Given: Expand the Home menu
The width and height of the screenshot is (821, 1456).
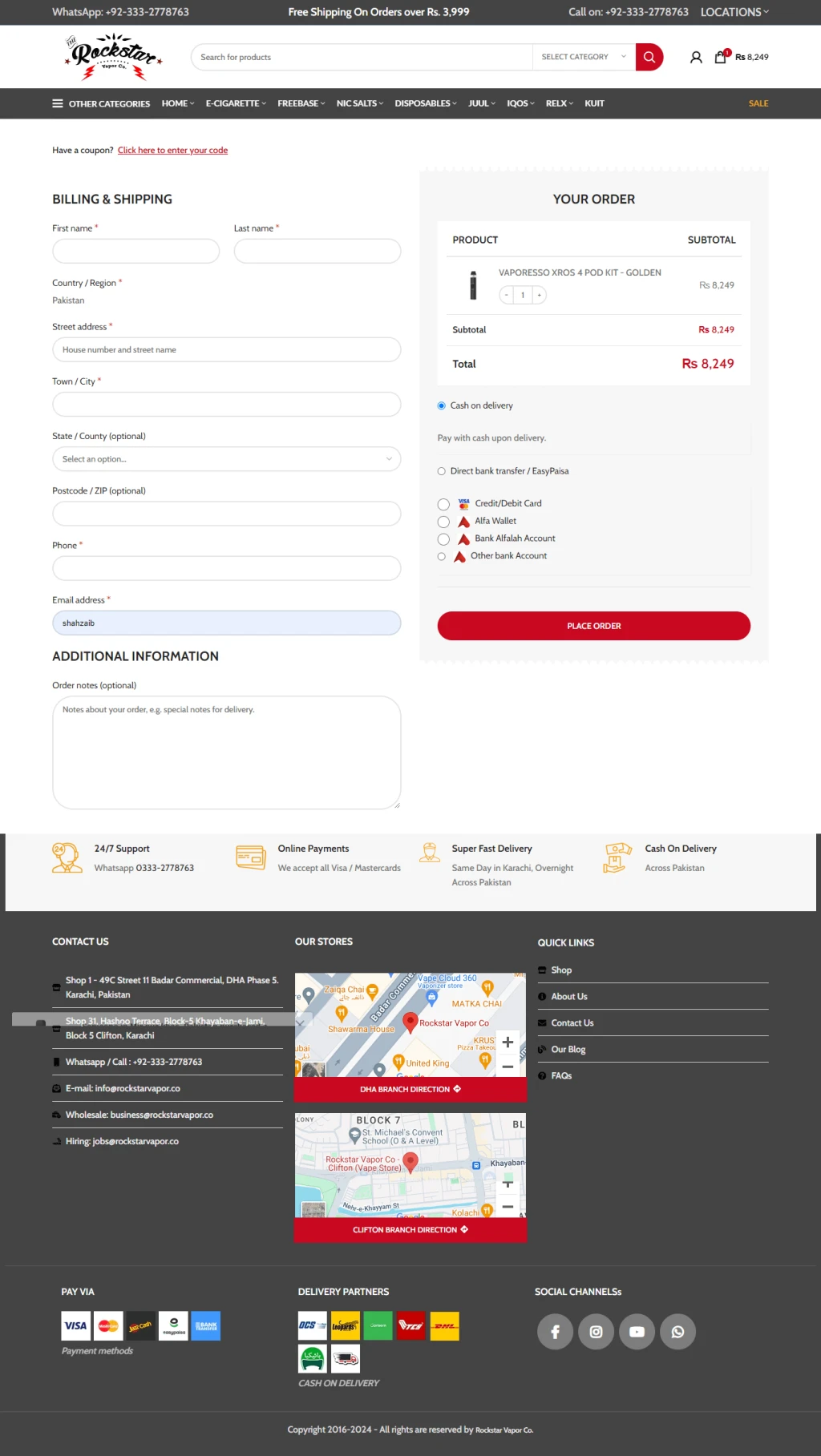Looking at the screenshot, I should point(178,103).
